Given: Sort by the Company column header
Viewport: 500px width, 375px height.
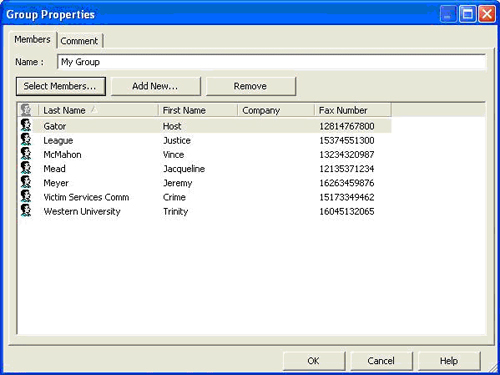Looking at the screenshot, I should click(276, 110).
